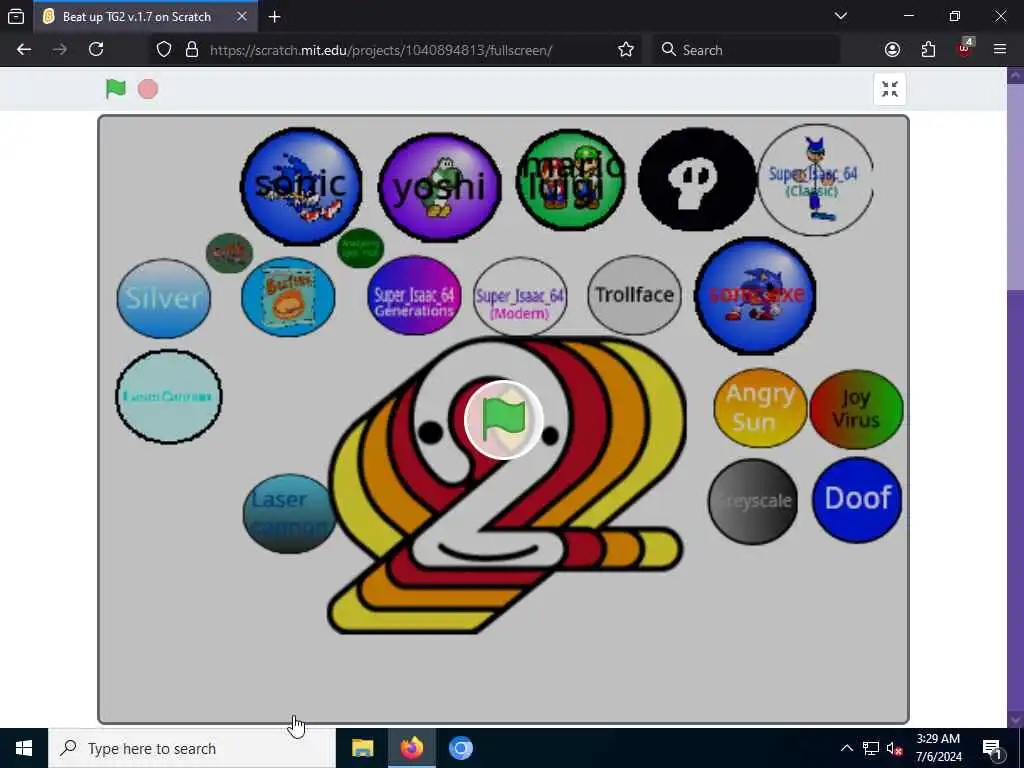Open the volume muted speaker icon
The height and width of the screenshot is (768, 1024).
point(894,748)
